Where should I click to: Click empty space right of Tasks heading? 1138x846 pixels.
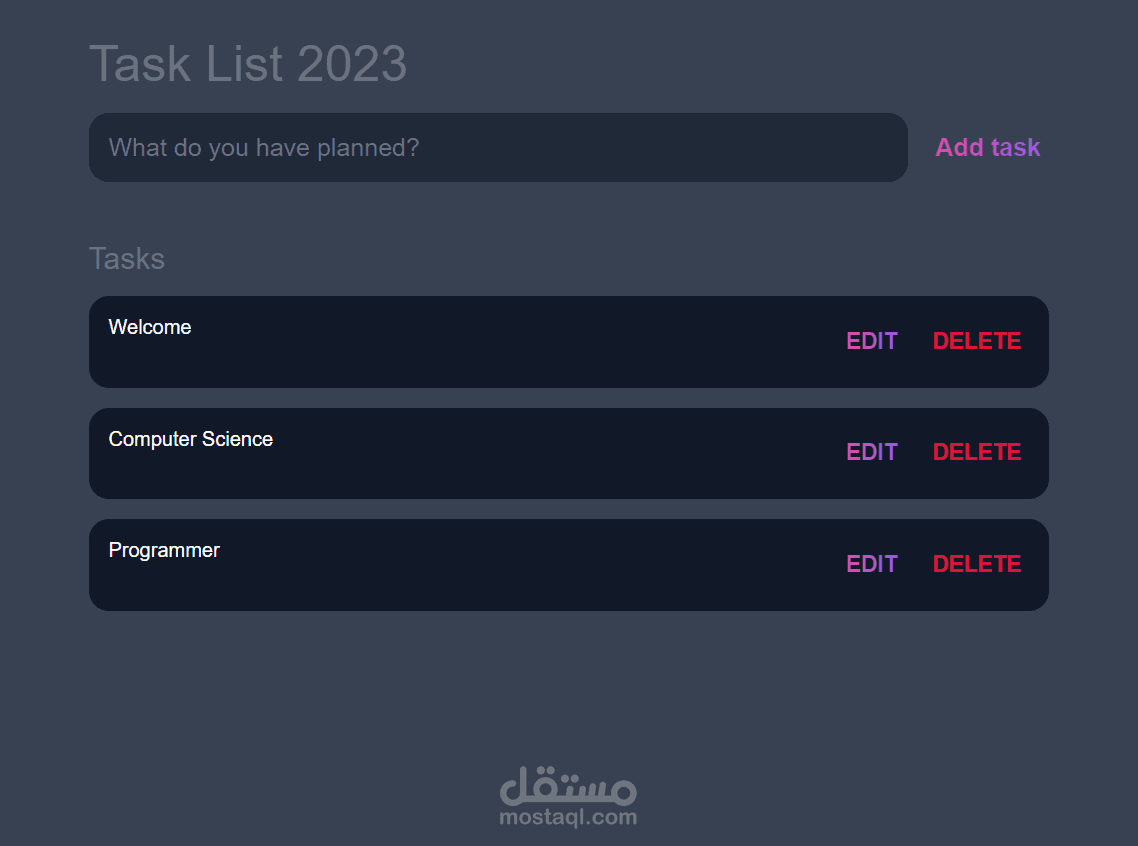tap(600, 259)
